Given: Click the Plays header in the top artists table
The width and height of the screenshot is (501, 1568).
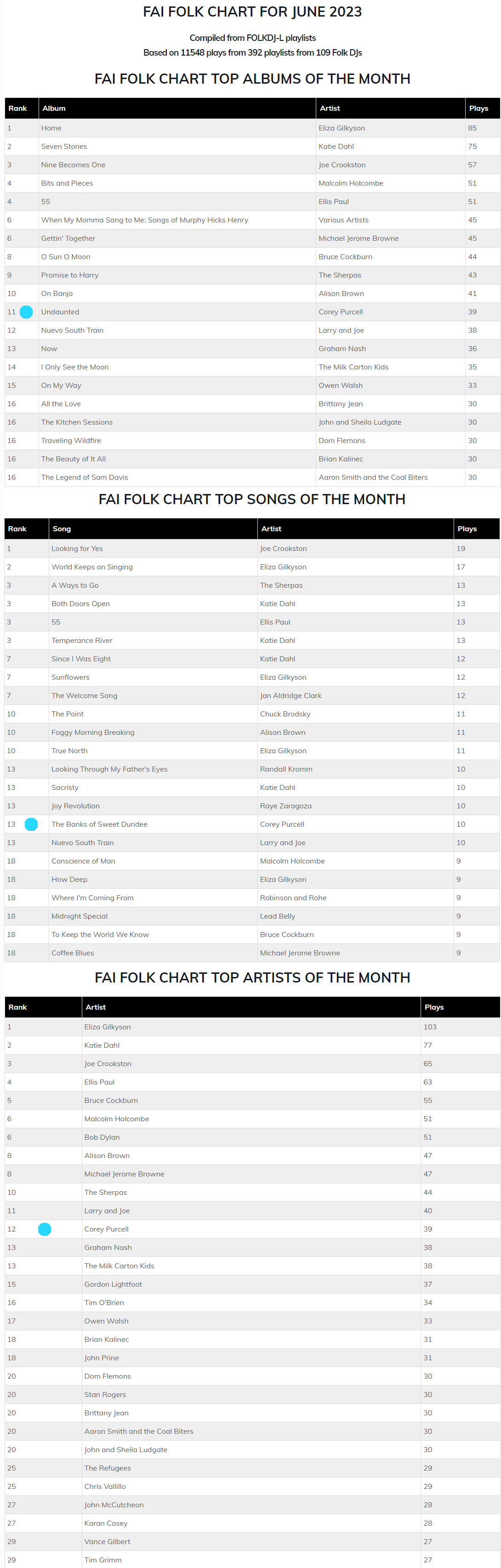Looking at the screenshot, I should [x=433, y=1007].
